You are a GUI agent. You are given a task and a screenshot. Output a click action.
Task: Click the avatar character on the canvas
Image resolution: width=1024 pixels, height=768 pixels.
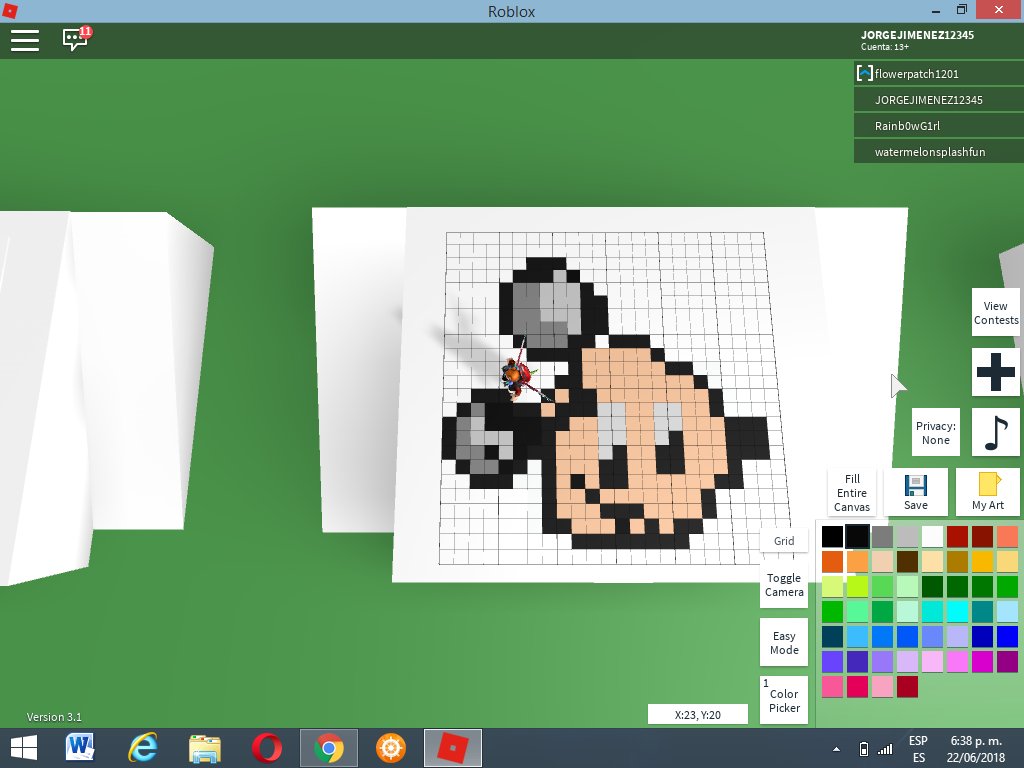[x=517, y=376]
